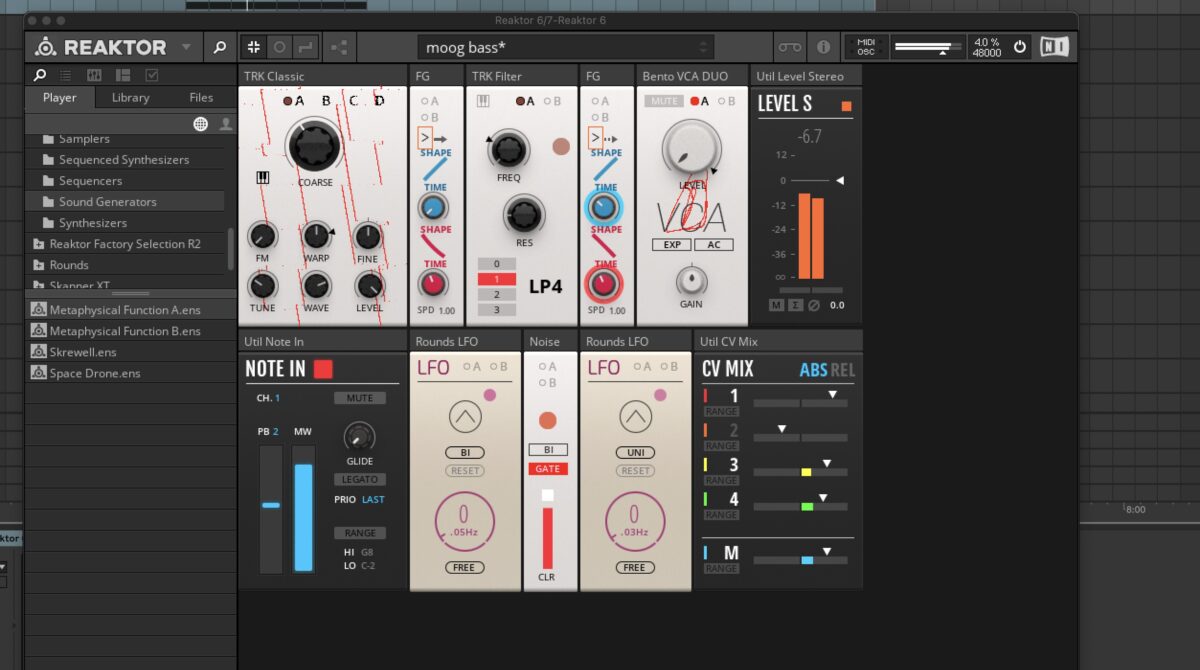Click the Reaktor logo in the header
The height and width of the screenshot is (670, 1200).
point(100,47)
